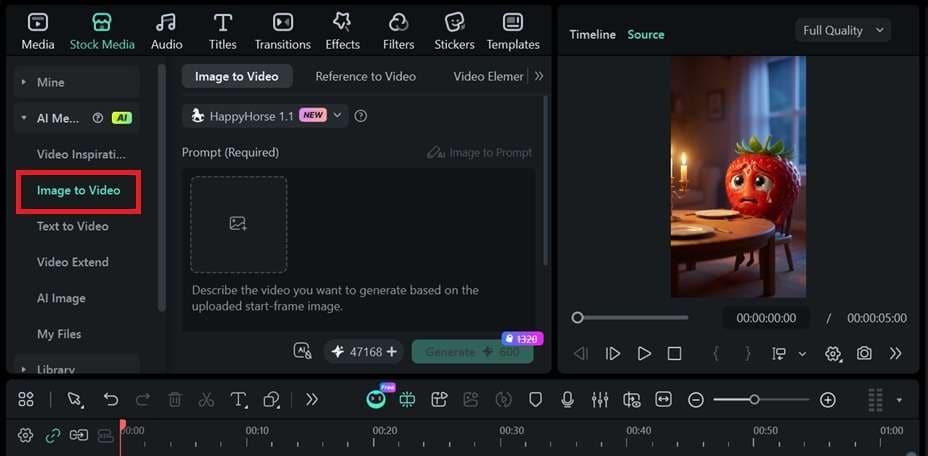Screen dimensions: 928x456
Task: Add marker shield icon
Action: coord(535,400)
